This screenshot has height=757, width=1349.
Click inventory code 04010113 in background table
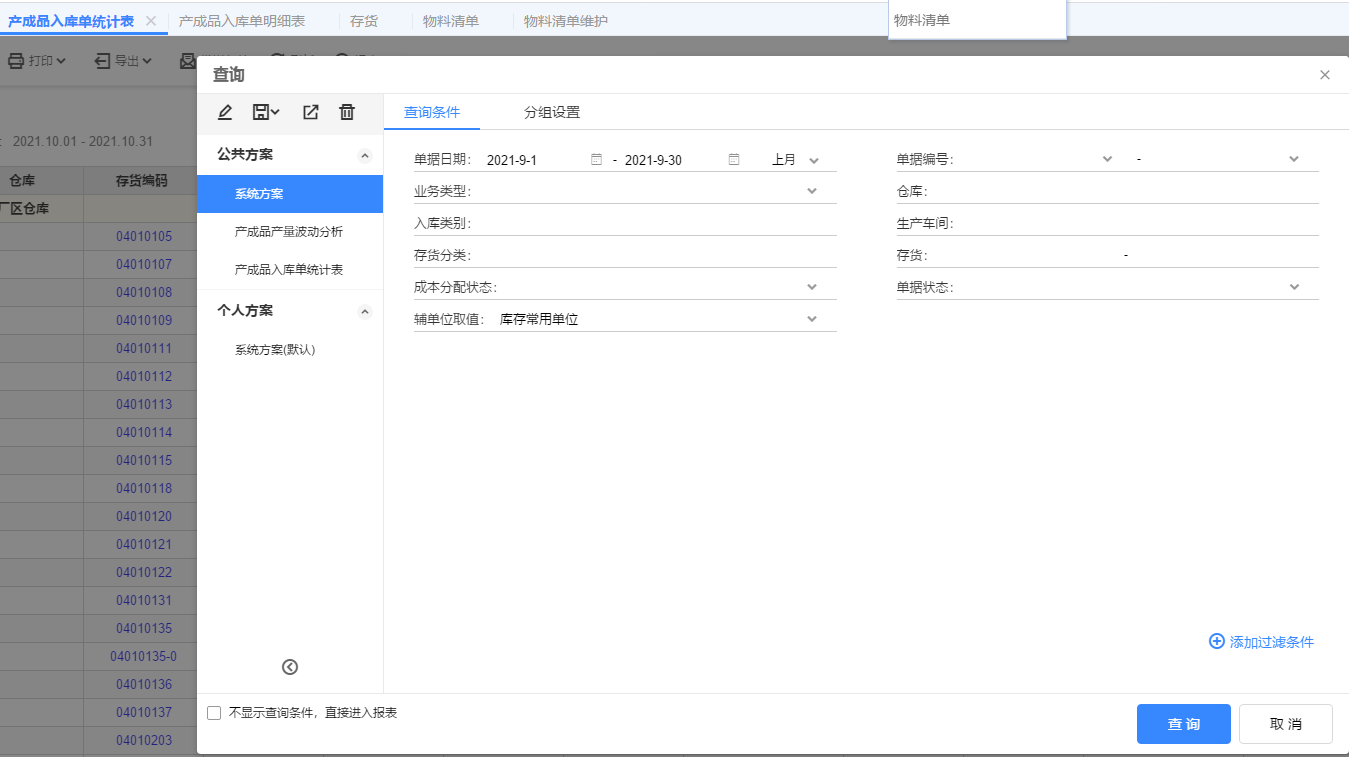coord(144,405)
